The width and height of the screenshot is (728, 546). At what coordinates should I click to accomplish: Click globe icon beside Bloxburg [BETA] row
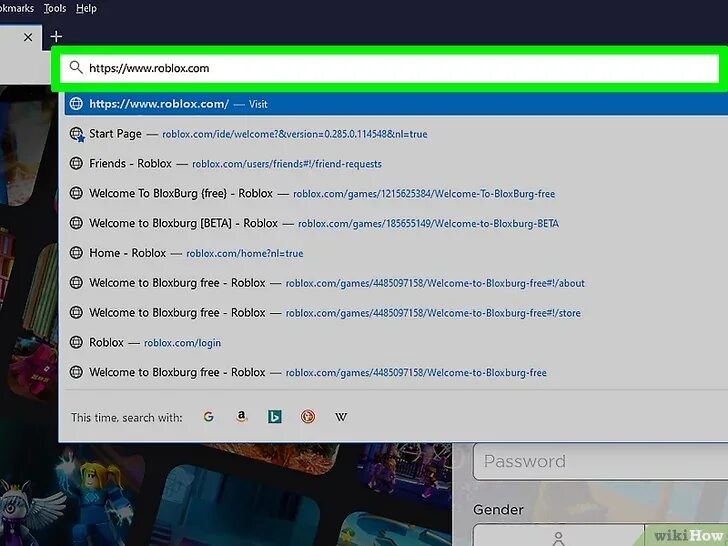tap(76, 223)
